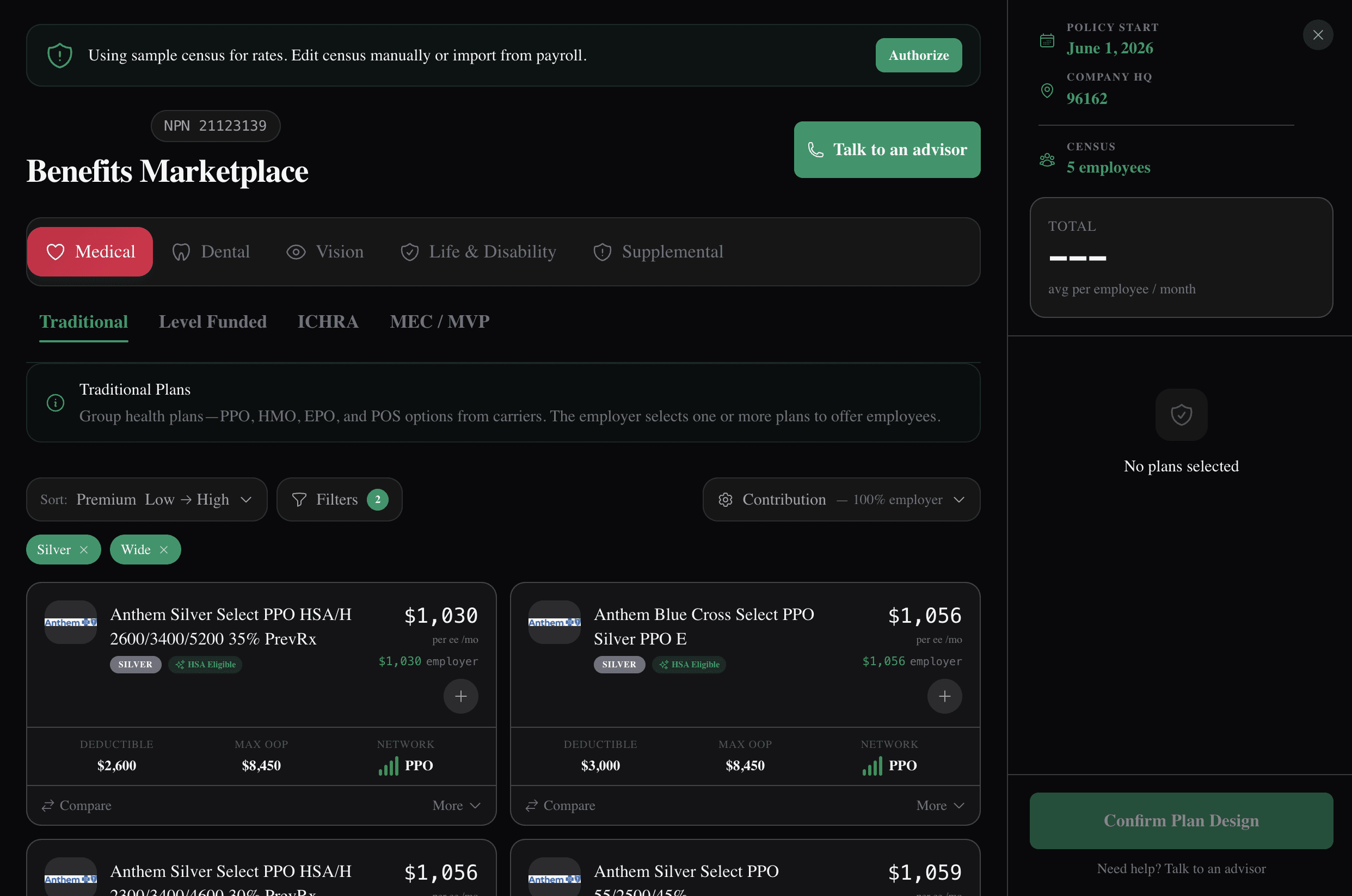Click the tooth icon beside Dental
Viewport: 1352px width, 896px height.
coord(181,252)
